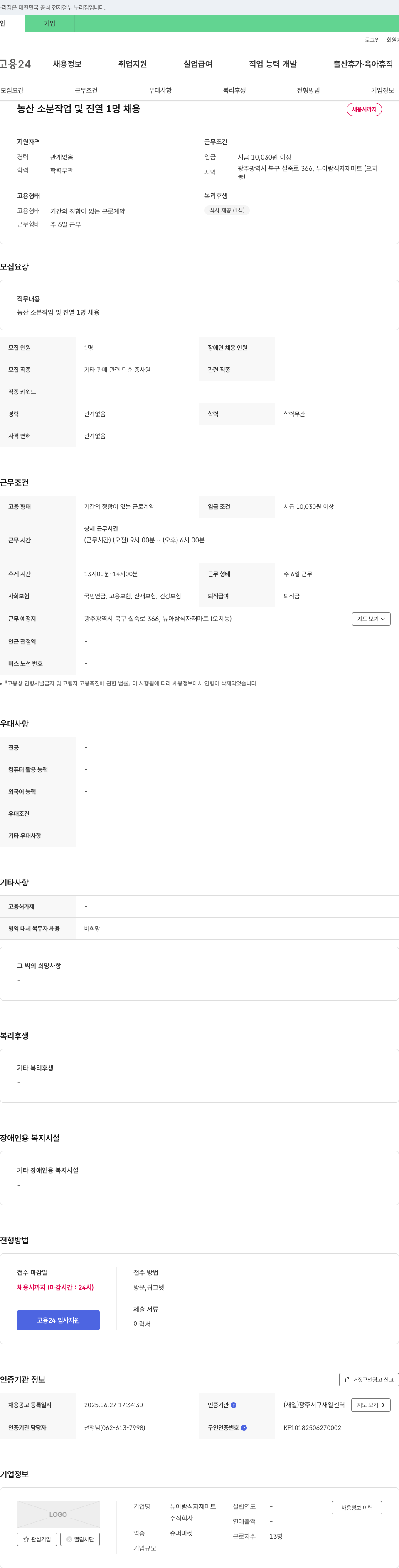Select job title 농산 소분작업 및 진열 1명 채용
This screenshot has height=1568, width=399.
(79, 109)
